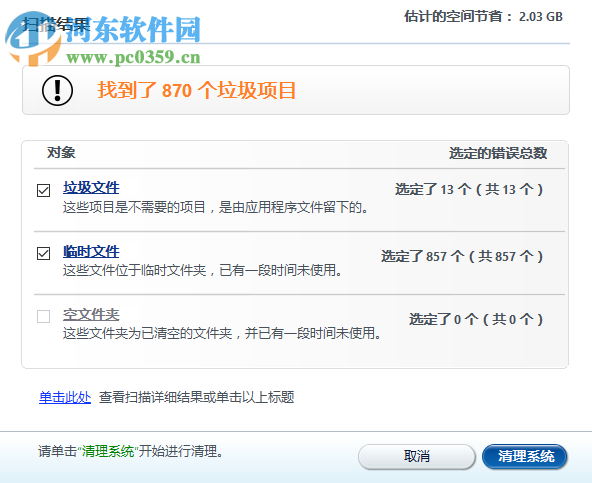Click the 选定的错误总数 column header
The height and width of the screenshot is (483, 592).
(x=498, y=153)
